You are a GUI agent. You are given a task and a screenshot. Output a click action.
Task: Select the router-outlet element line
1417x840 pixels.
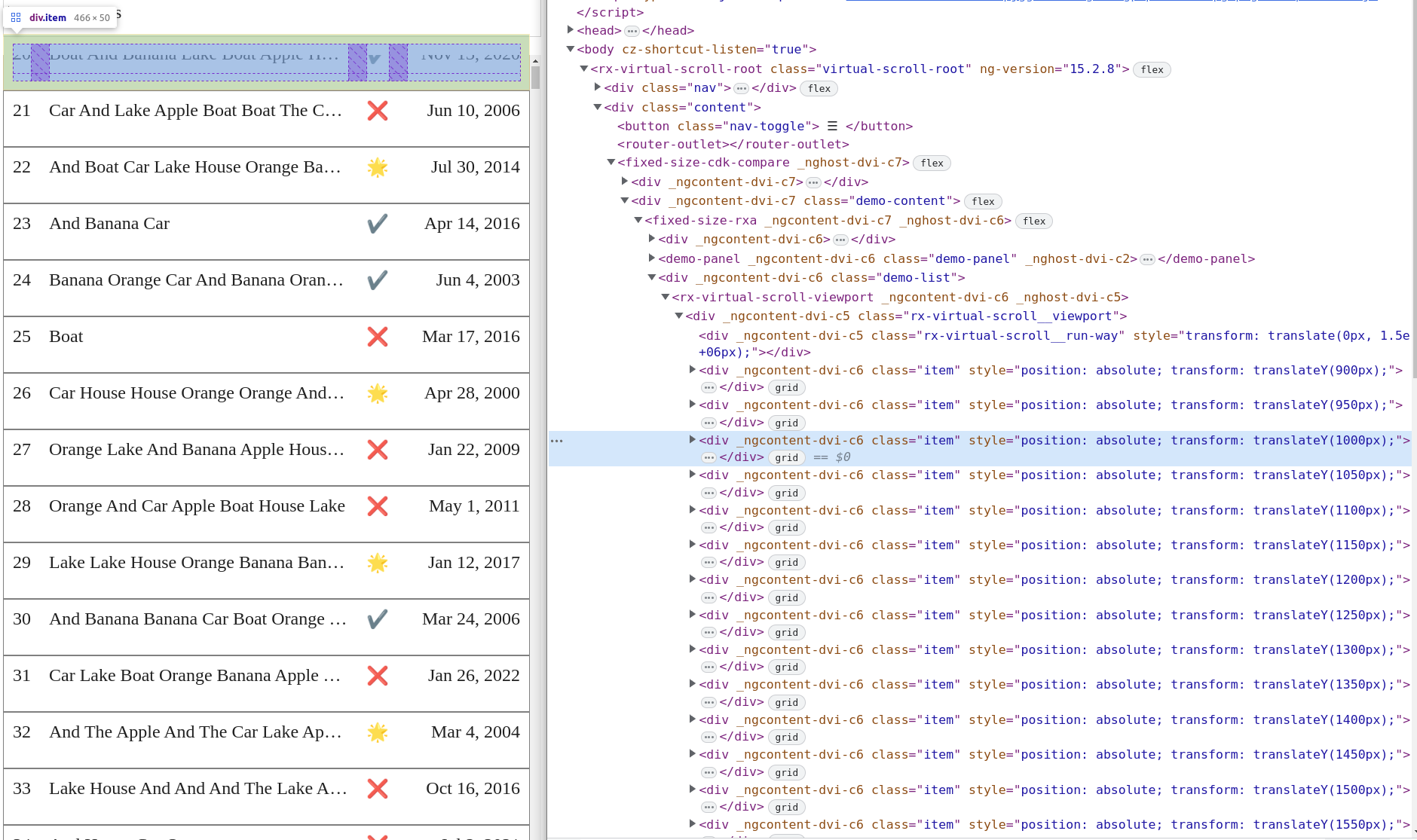point(733,144)
